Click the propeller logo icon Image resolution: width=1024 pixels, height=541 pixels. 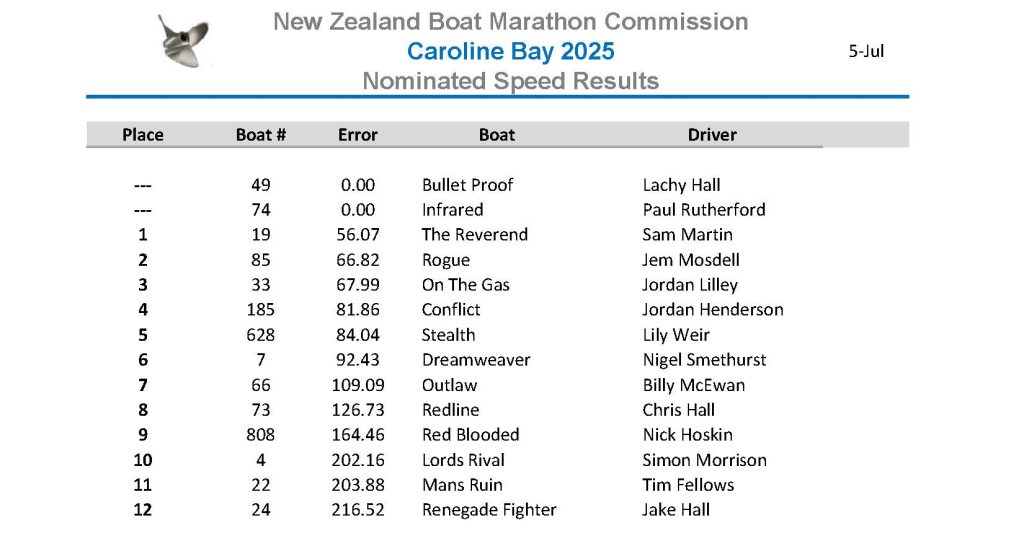click(x=183, y=41)
